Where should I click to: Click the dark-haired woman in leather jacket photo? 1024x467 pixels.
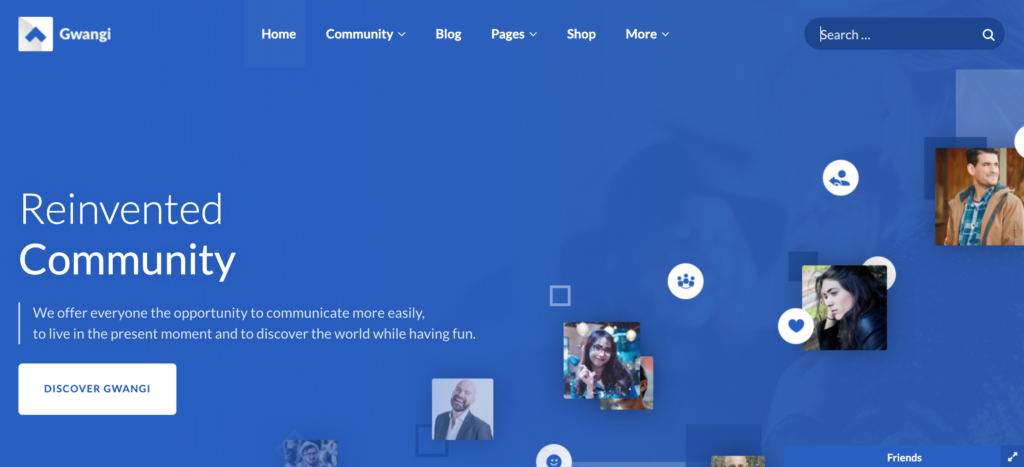point(844,308)
